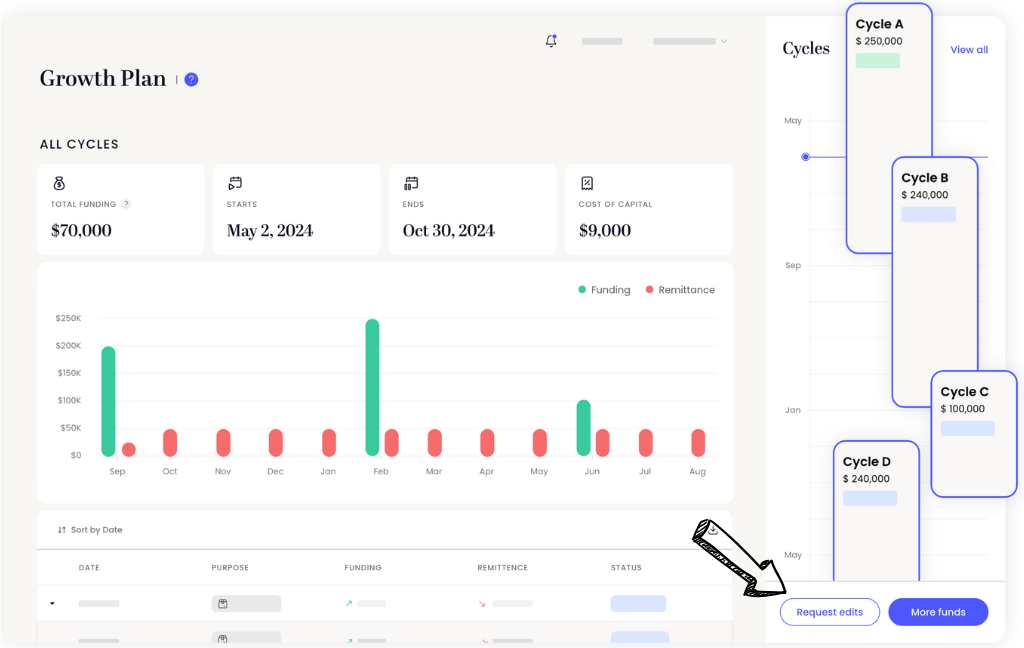Click the calendar icon in the Ends card
This screenshot has height=648, width=1024.
410,185
